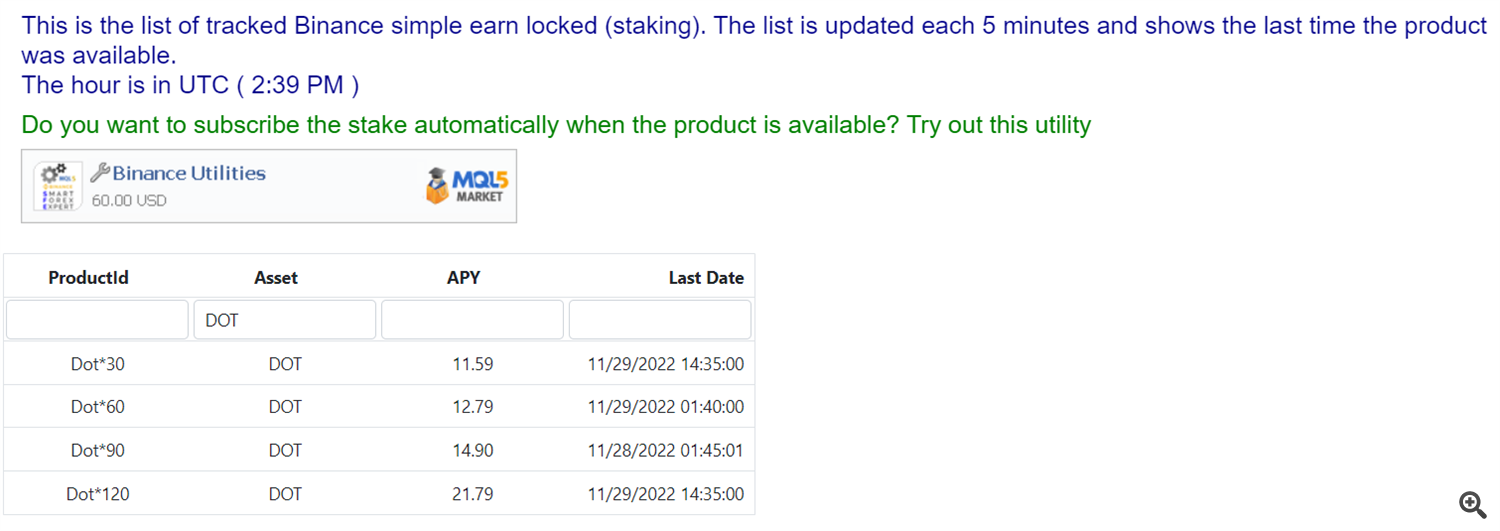Sort table by Asset column header
The image size is (1500, 531).
[276, 277]
